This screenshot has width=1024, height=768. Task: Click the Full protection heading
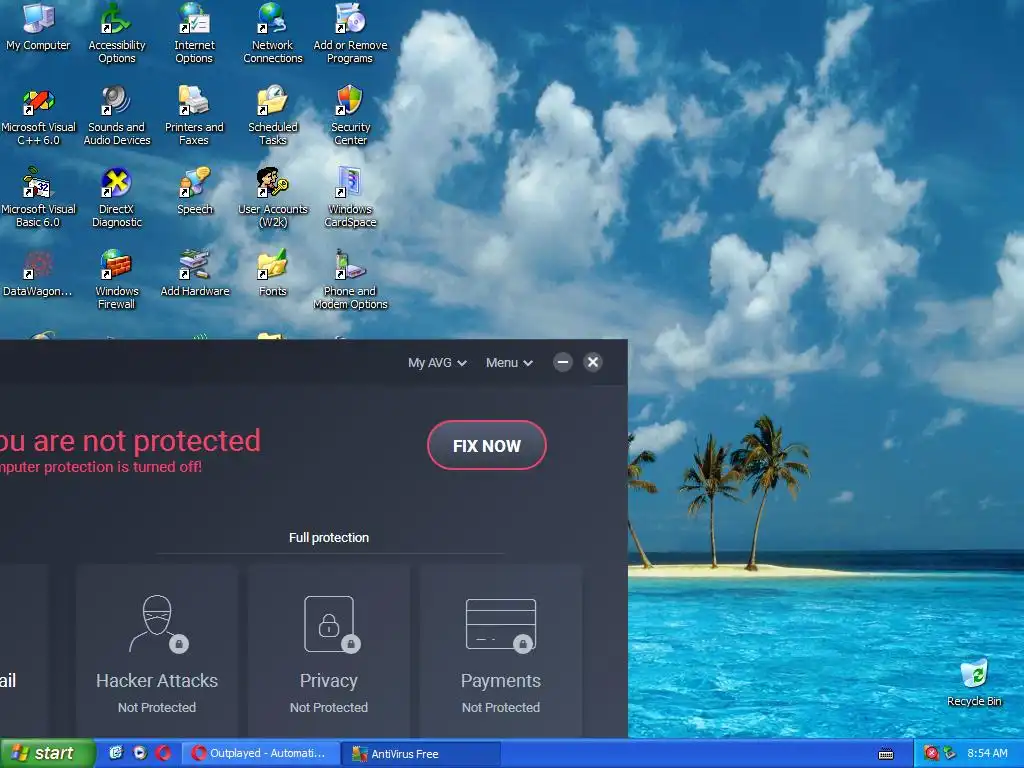click(x=328, y=537)
